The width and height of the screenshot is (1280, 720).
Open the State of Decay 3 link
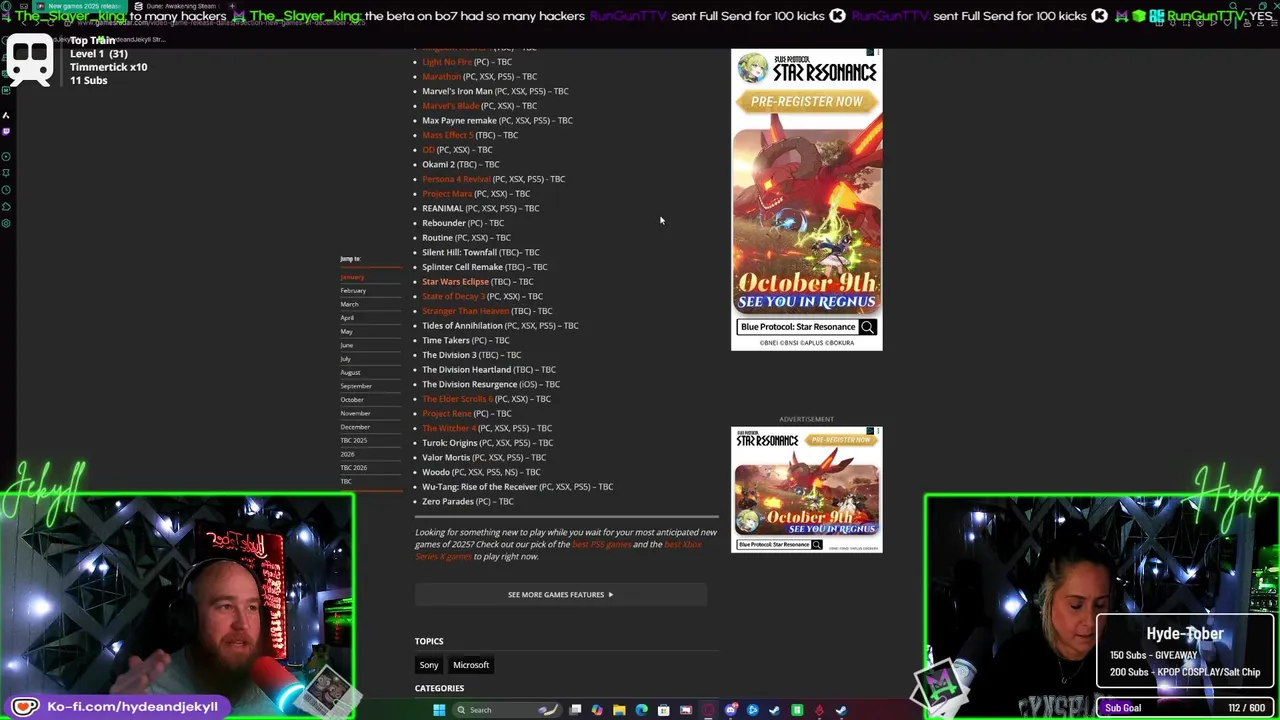(x=453, y=296)
